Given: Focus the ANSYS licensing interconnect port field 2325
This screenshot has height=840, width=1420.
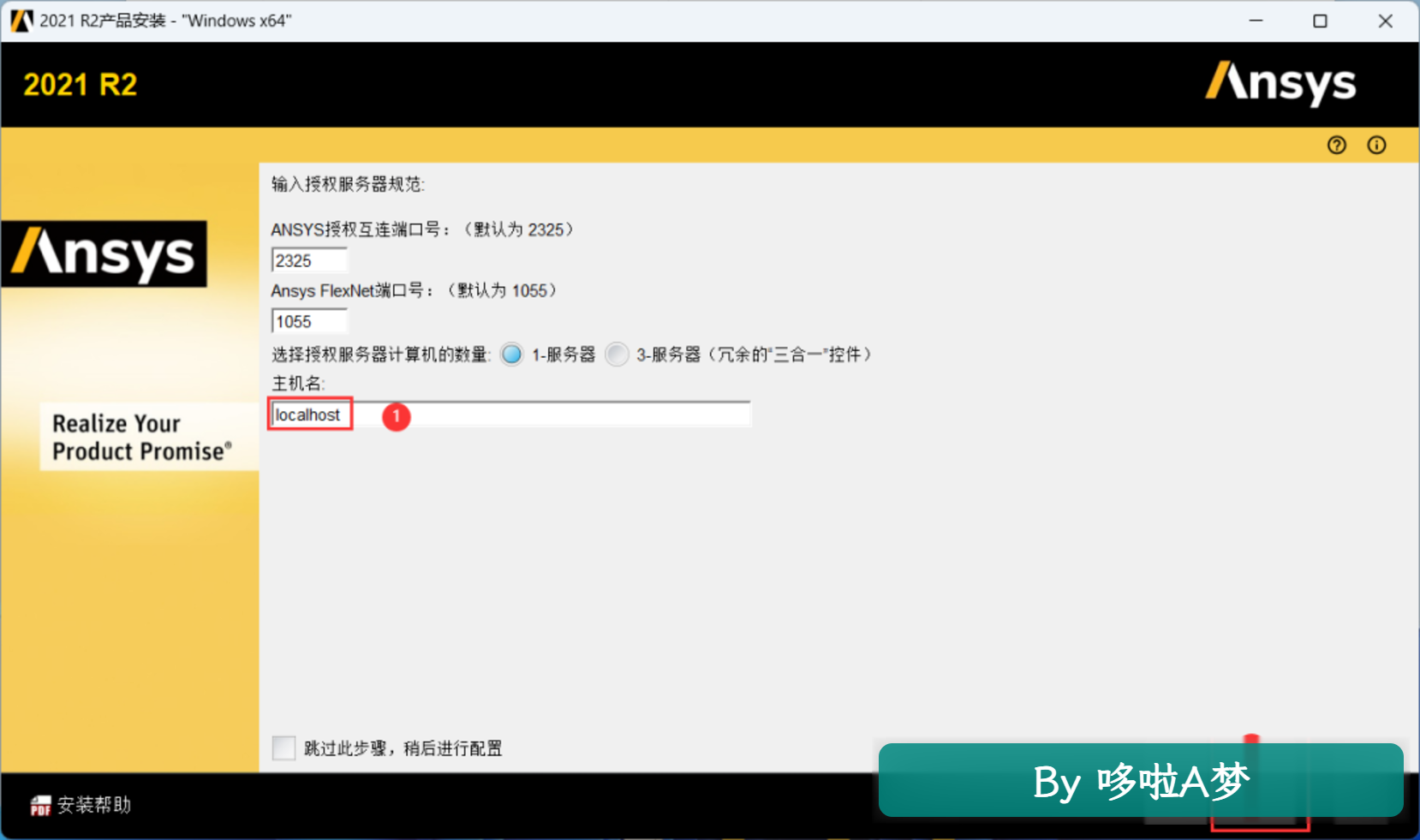Looking at the screenshot, I should tap(309, 260).
